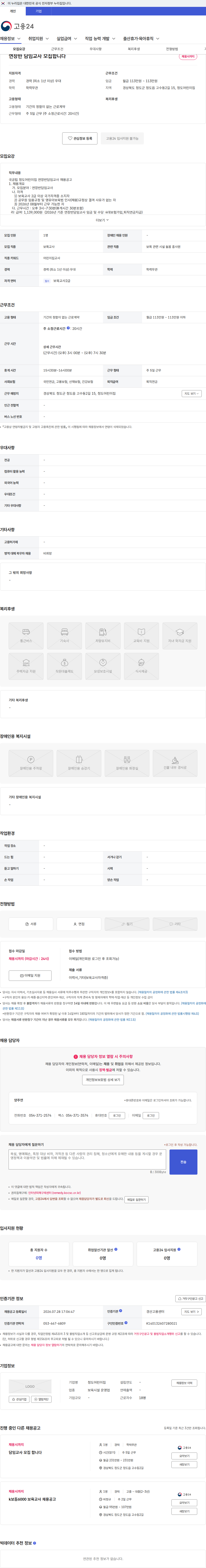Click the 건물 내부 경사로 icon
This screenshot has width=206, height=1568.
(x=175, y=763)
